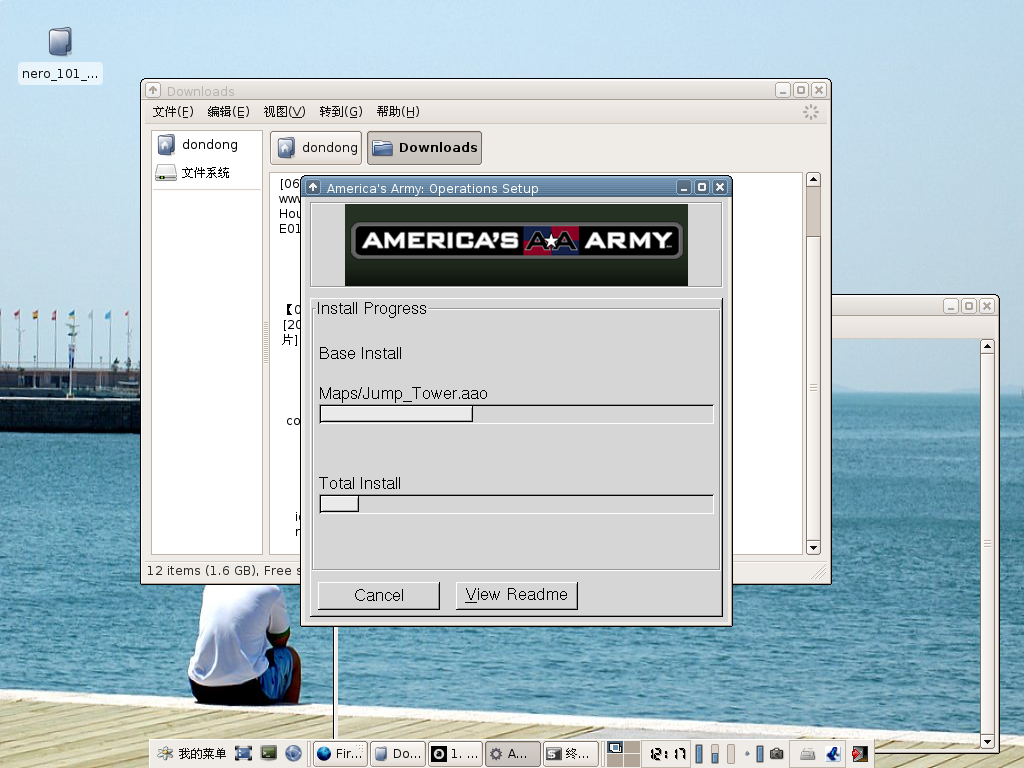
Task: Click the blue bird tray icon
Action: (833, 754)
